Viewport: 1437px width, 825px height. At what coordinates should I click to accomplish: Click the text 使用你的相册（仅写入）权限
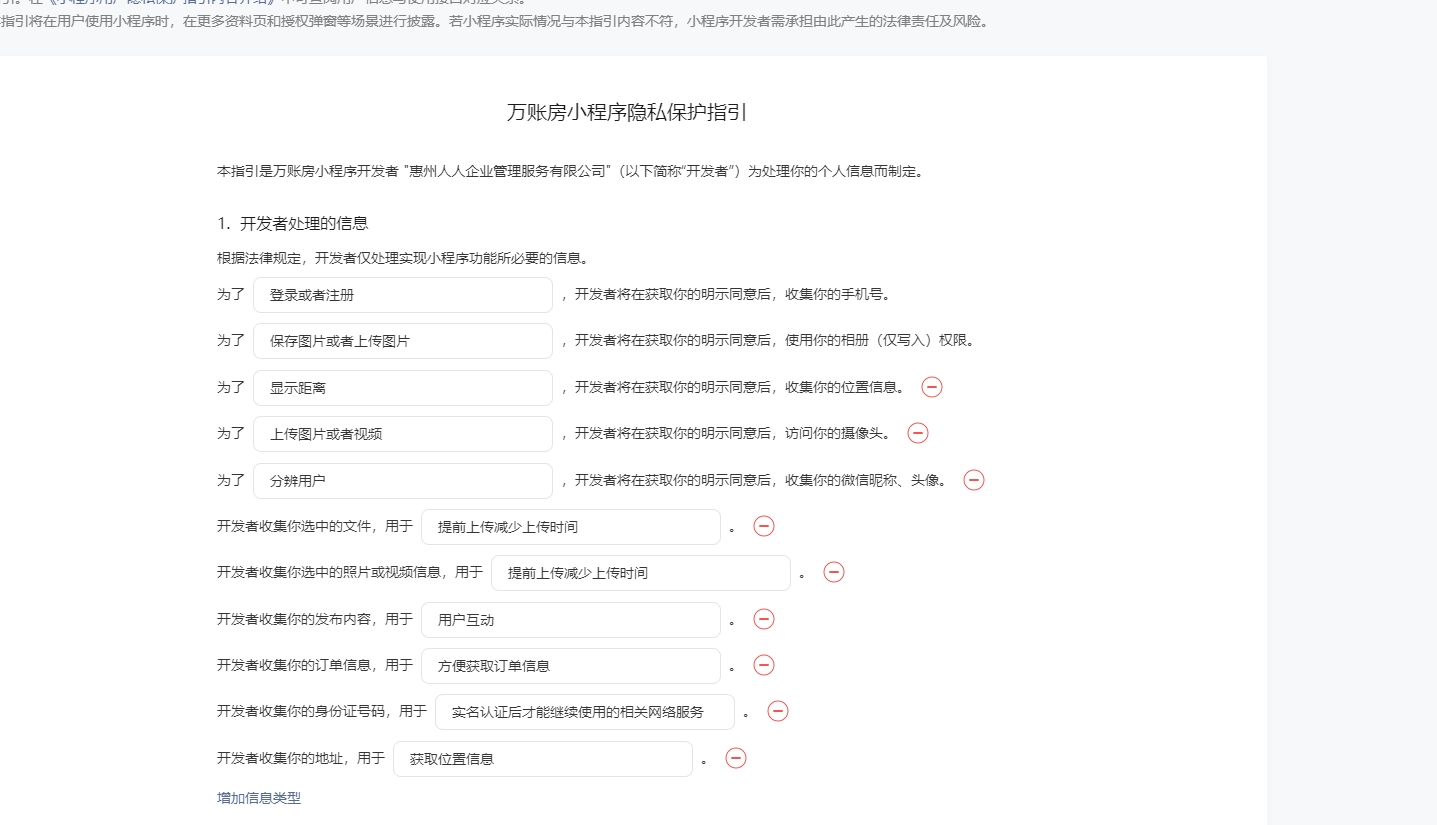(878, 340)
